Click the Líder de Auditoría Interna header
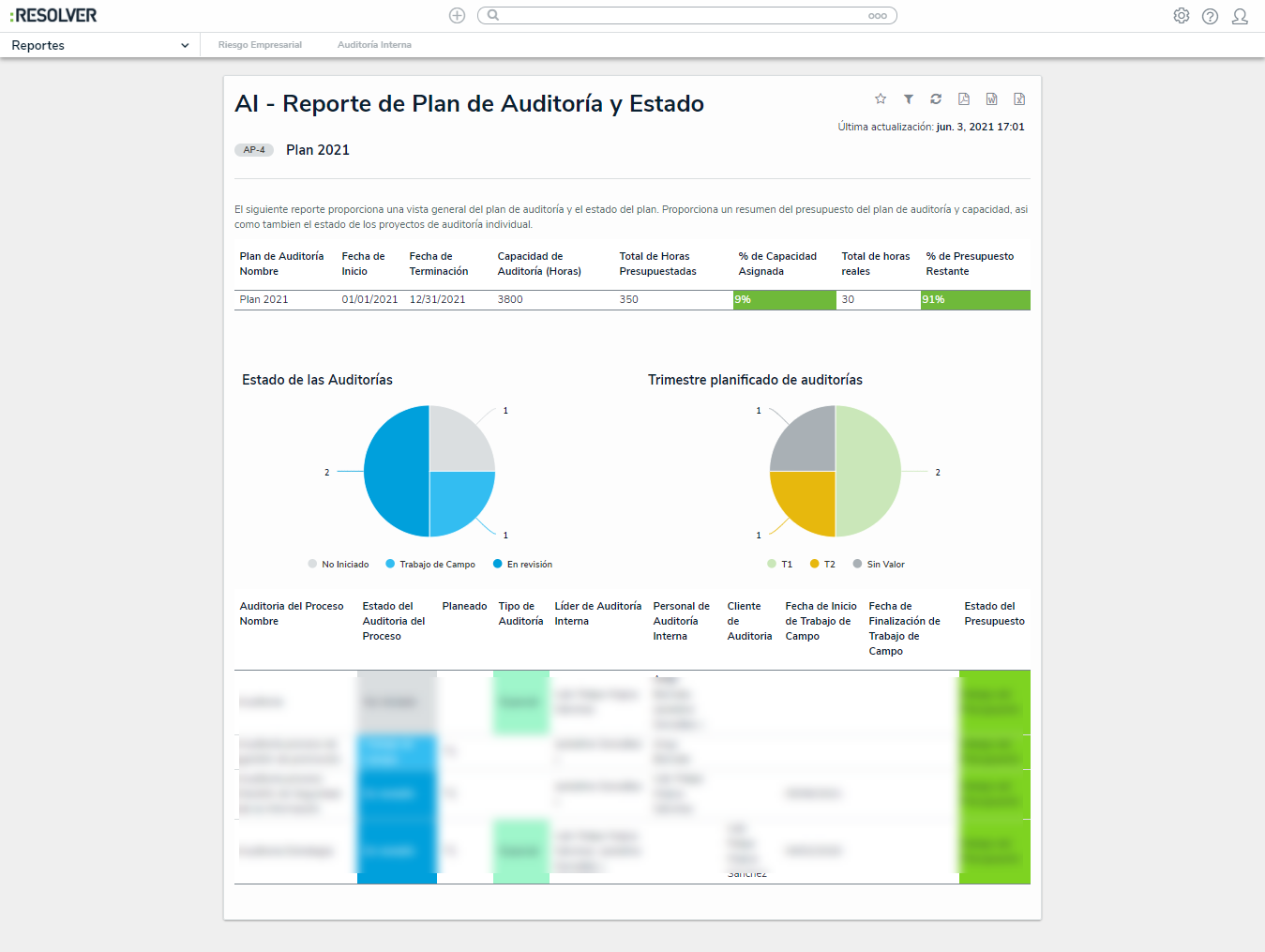The image size is (1265, 952). pyautogui.click(x=598, y=613)
